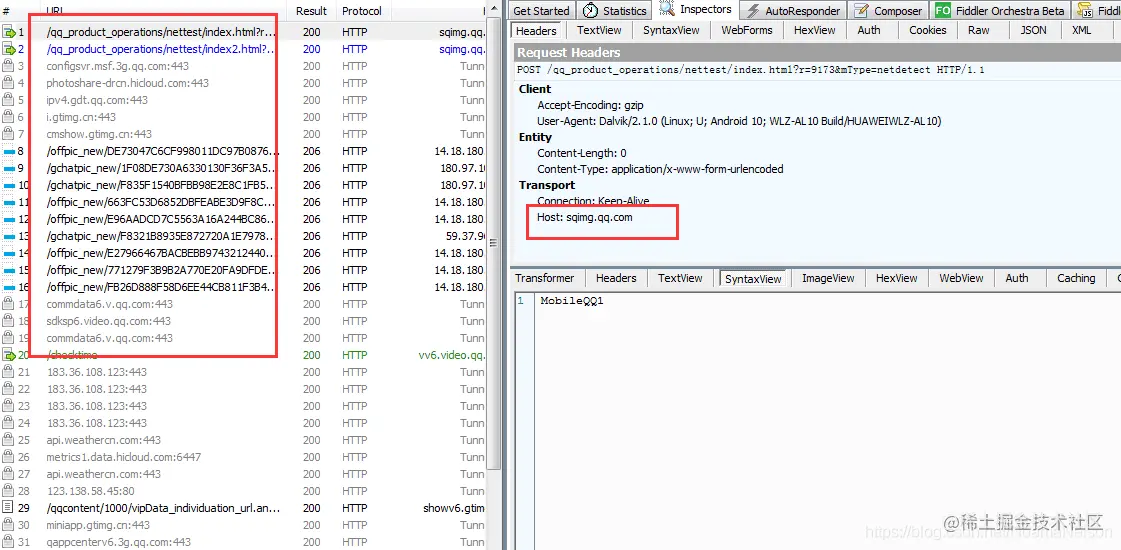Screen dimensions: 1121x550
Task: Open response HexView tab
Action: click(x=897, y=278)
